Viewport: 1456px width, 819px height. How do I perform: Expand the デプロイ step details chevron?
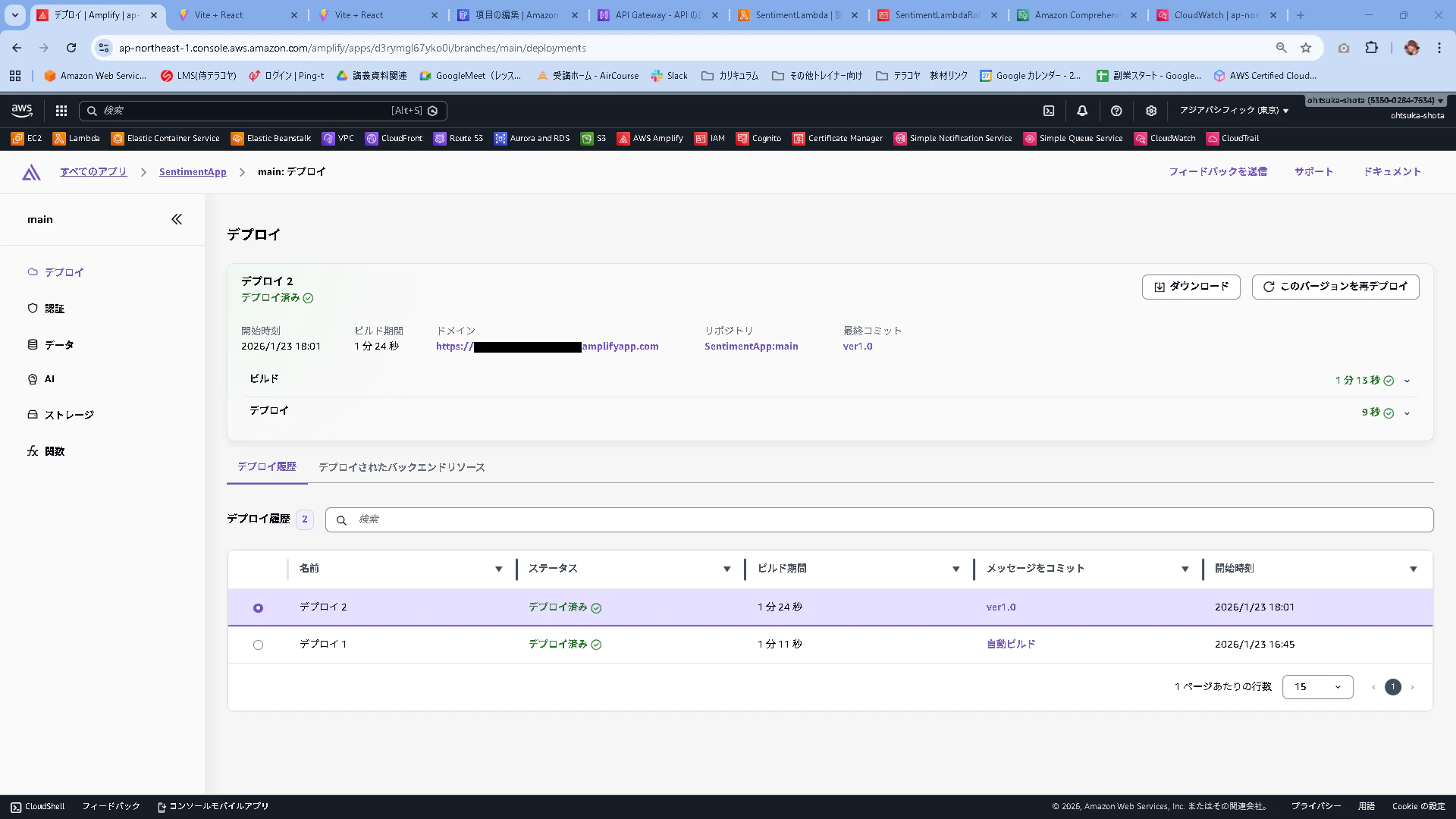(x=1407, y=413)
